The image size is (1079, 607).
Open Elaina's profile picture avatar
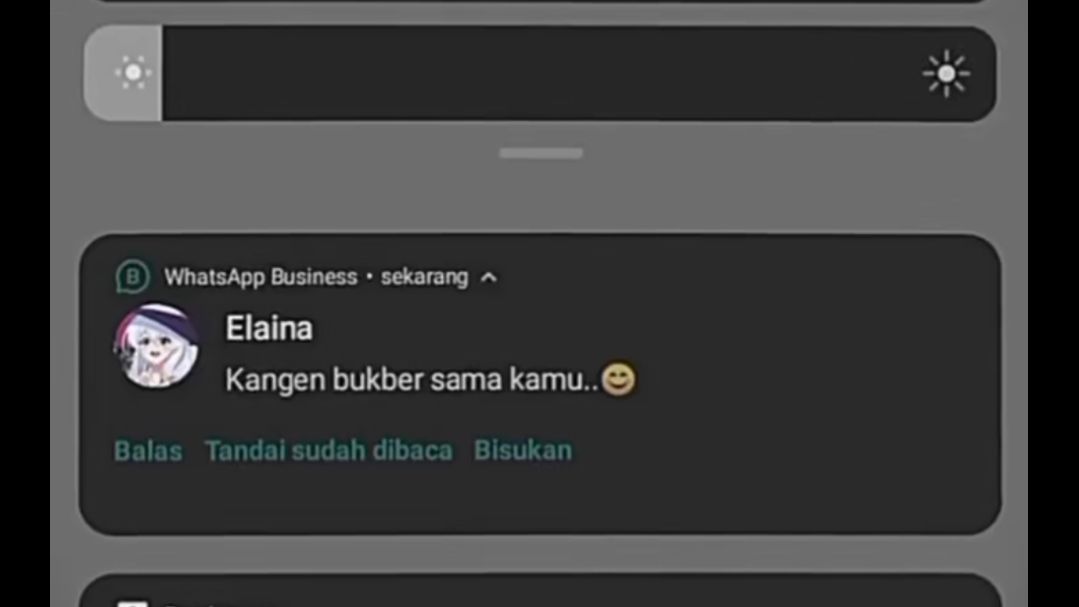[x=156, y=346]
